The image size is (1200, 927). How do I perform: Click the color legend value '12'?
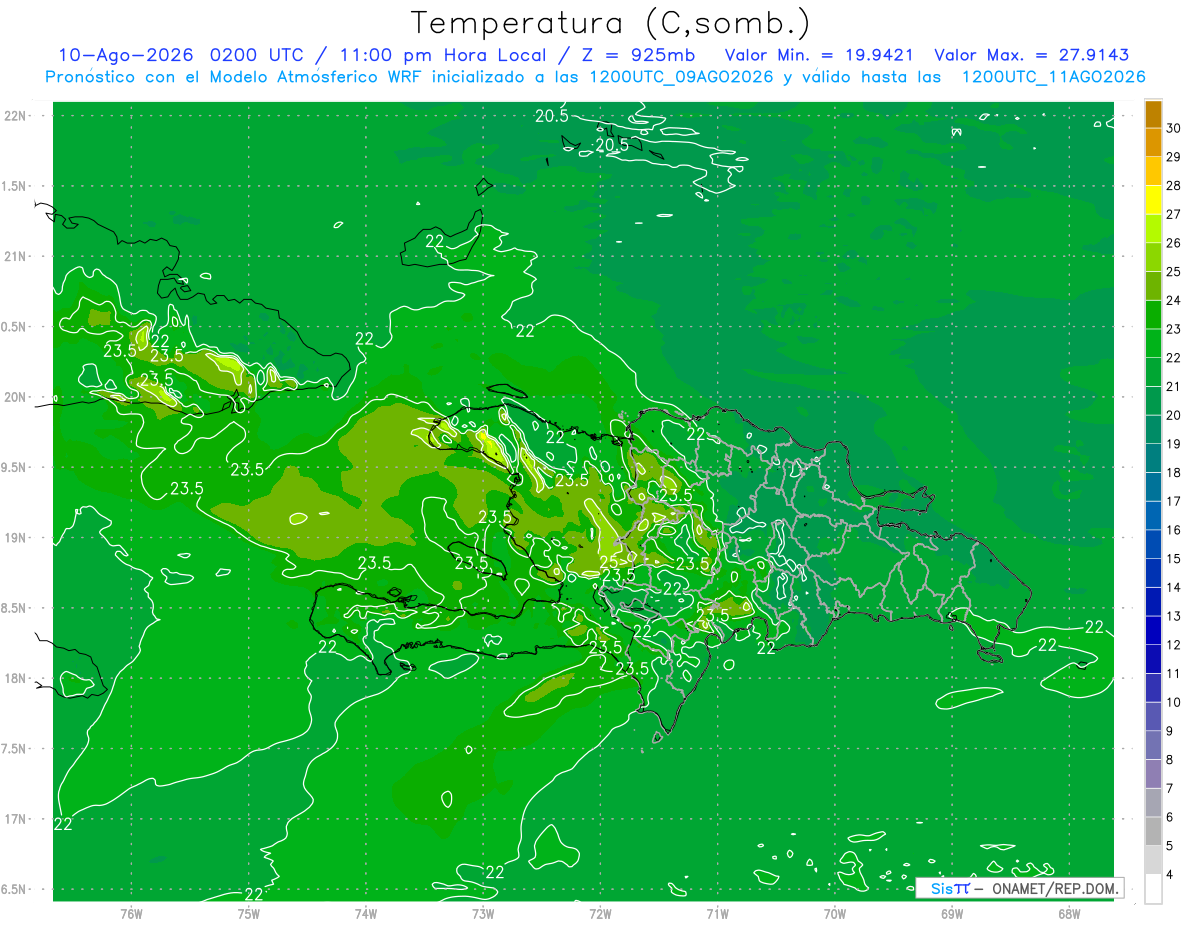(x=1174, y=645)
